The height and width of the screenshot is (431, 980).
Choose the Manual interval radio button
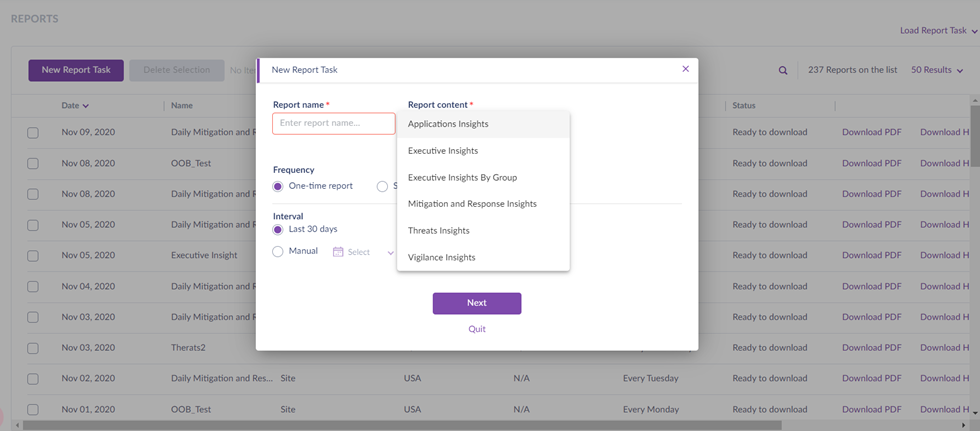coord(279,252)
